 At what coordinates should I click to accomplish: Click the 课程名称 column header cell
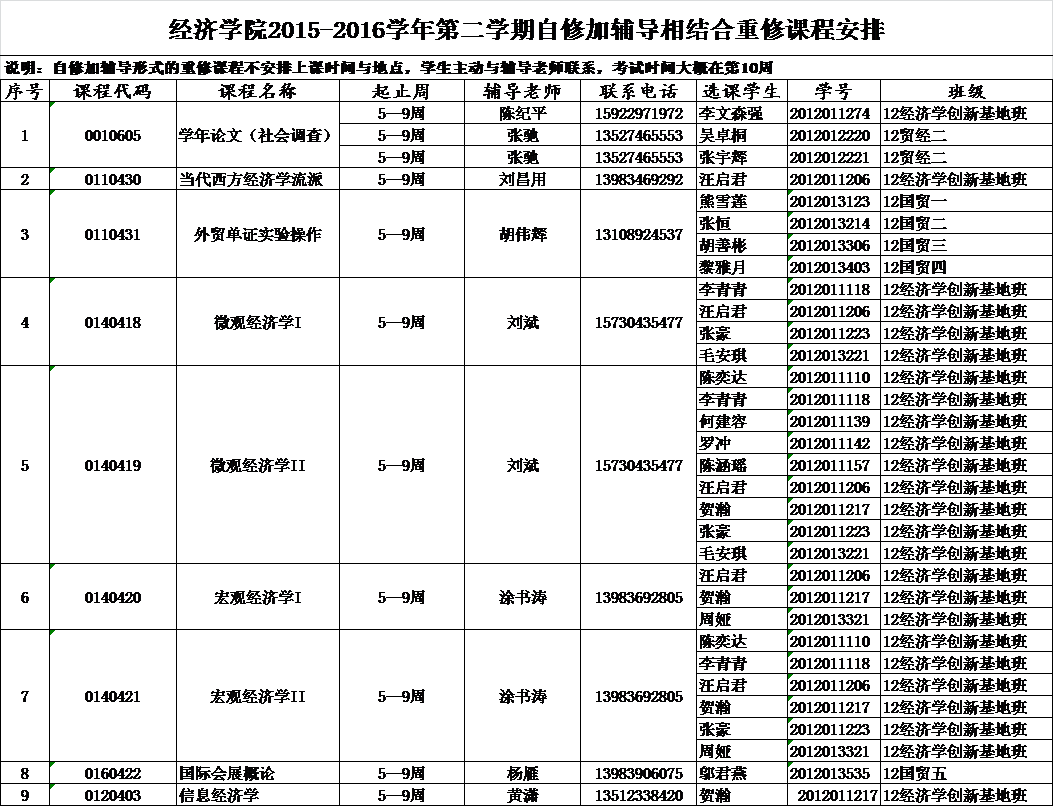tap(257, 92)
